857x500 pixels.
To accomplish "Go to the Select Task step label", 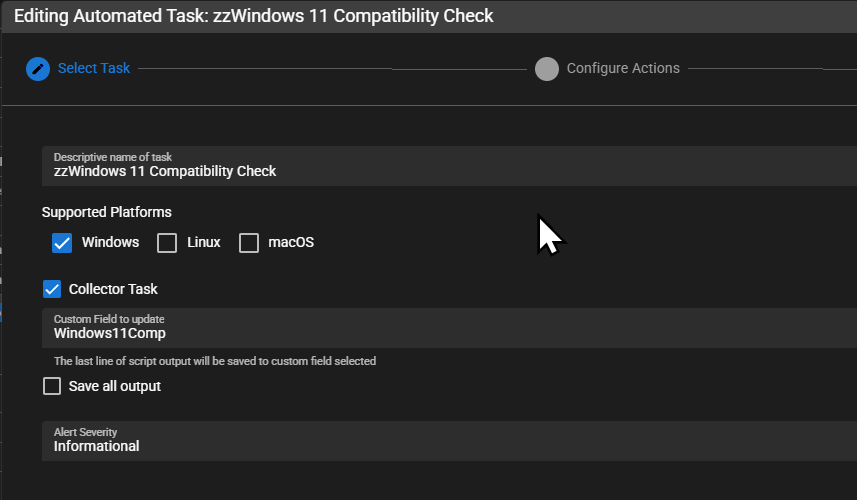I will (94, 68).
